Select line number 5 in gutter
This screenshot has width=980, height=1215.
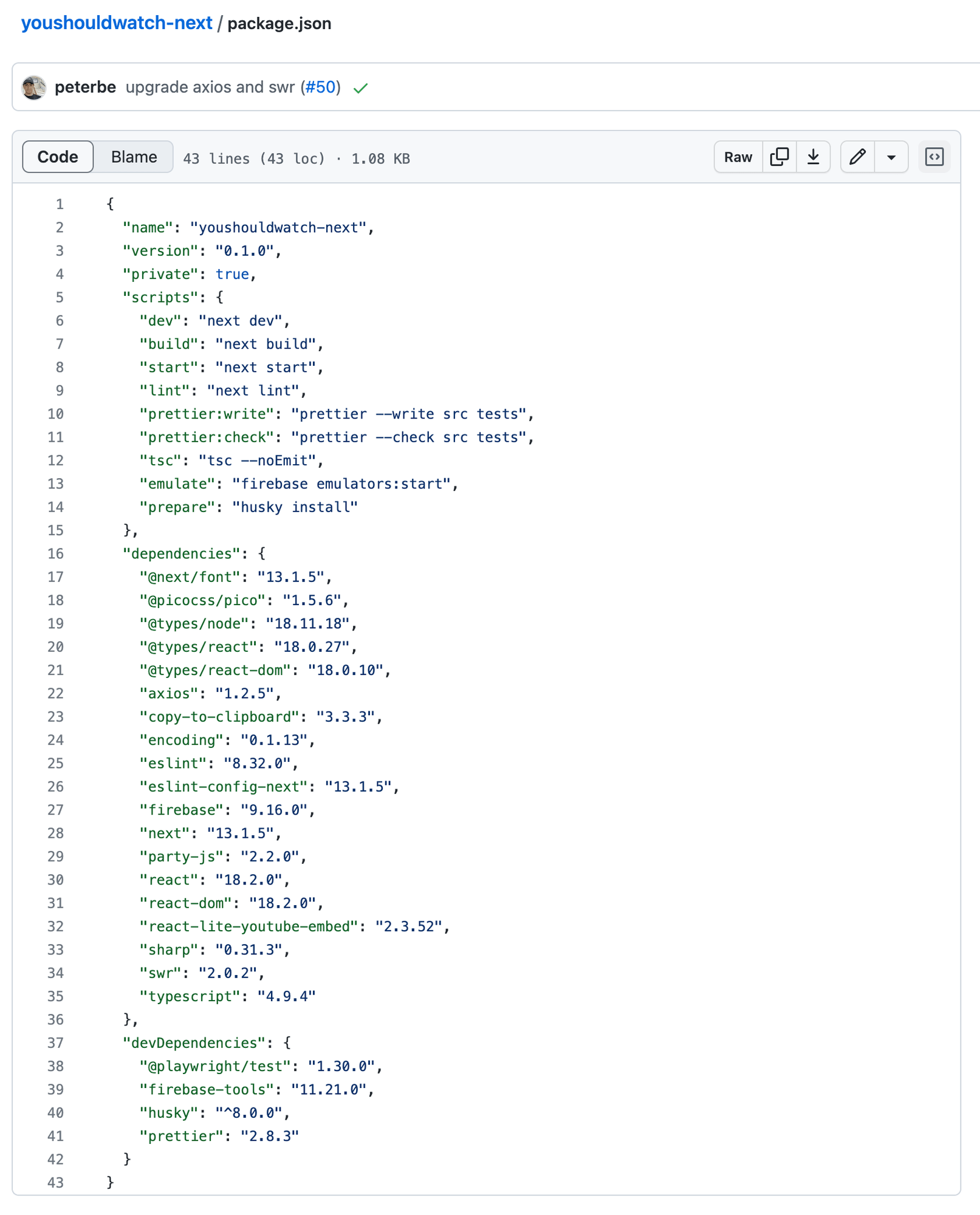point(60,298)
